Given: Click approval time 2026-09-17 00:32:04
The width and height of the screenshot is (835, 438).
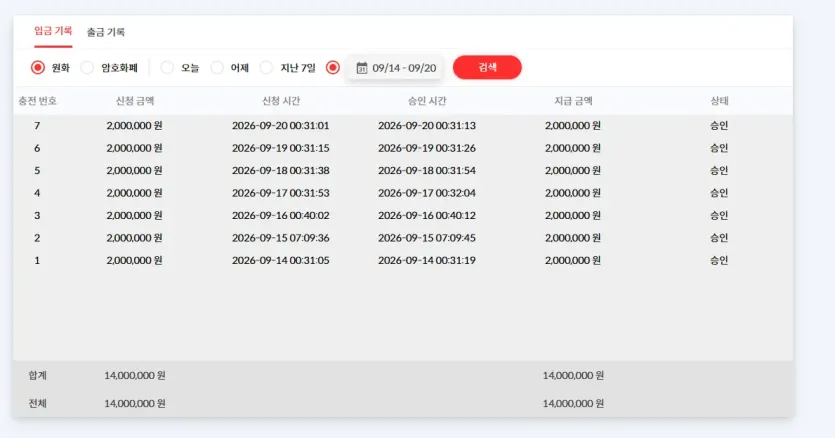Looking at the screenshot, I should [x=427, y=193].
